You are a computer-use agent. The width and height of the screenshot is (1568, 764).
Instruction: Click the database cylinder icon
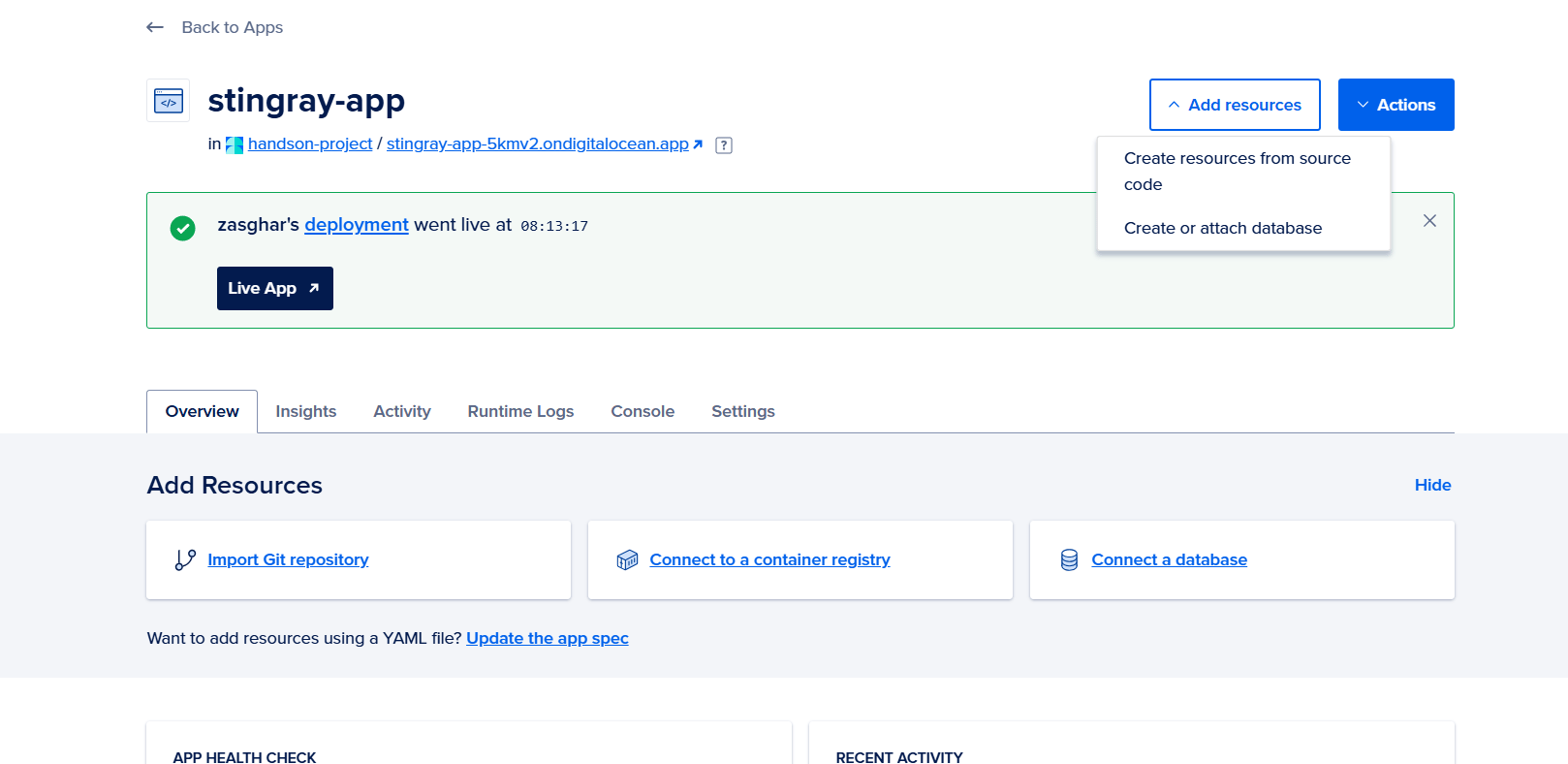1069,560
